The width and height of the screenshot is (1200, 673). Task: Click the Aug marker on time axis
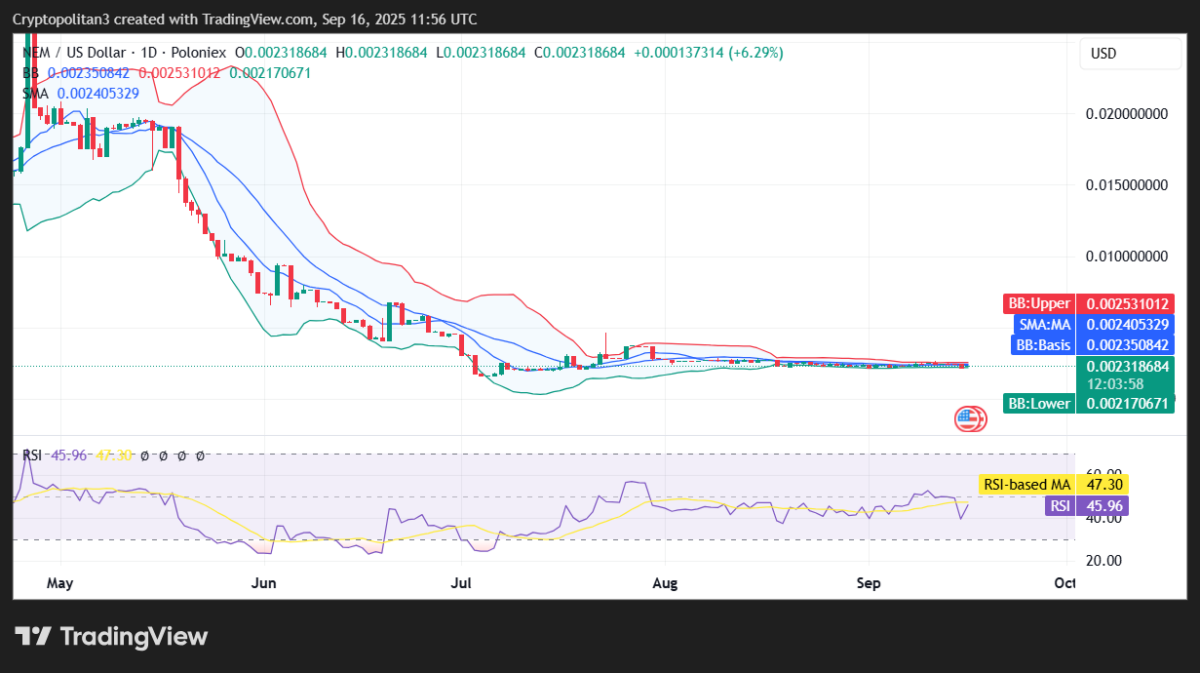tap(664, 582)
